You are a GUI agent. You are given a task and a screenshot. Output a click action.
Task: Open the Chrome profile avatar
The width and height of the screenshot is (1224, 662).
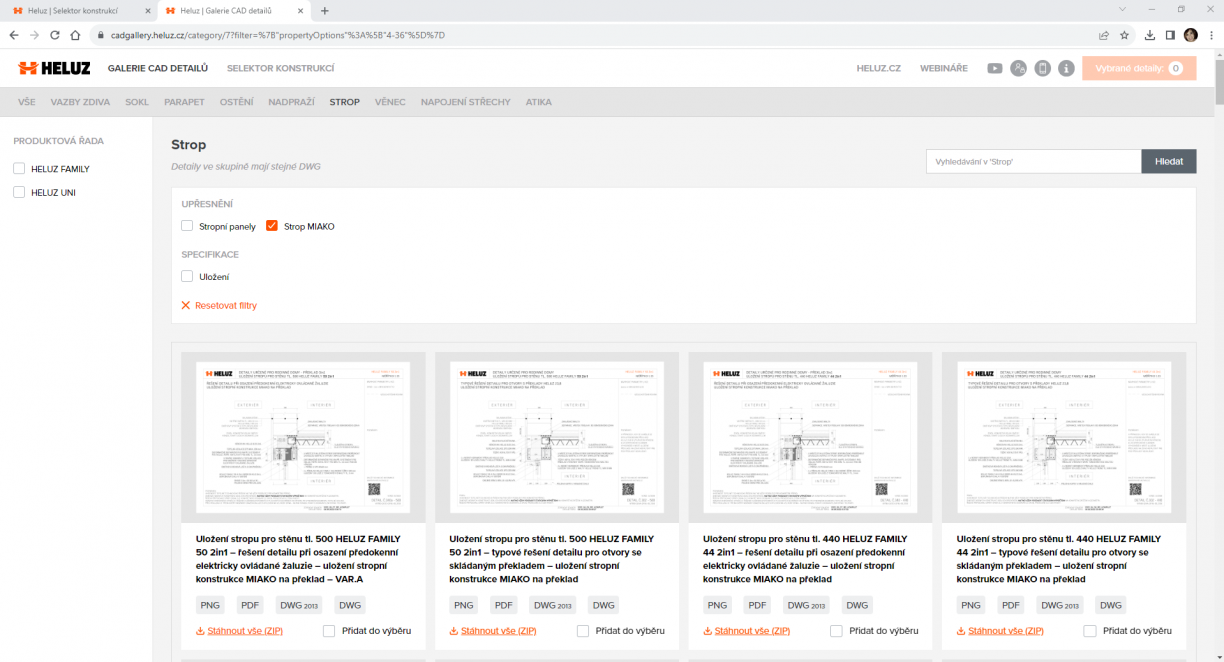pos(1190,34)
